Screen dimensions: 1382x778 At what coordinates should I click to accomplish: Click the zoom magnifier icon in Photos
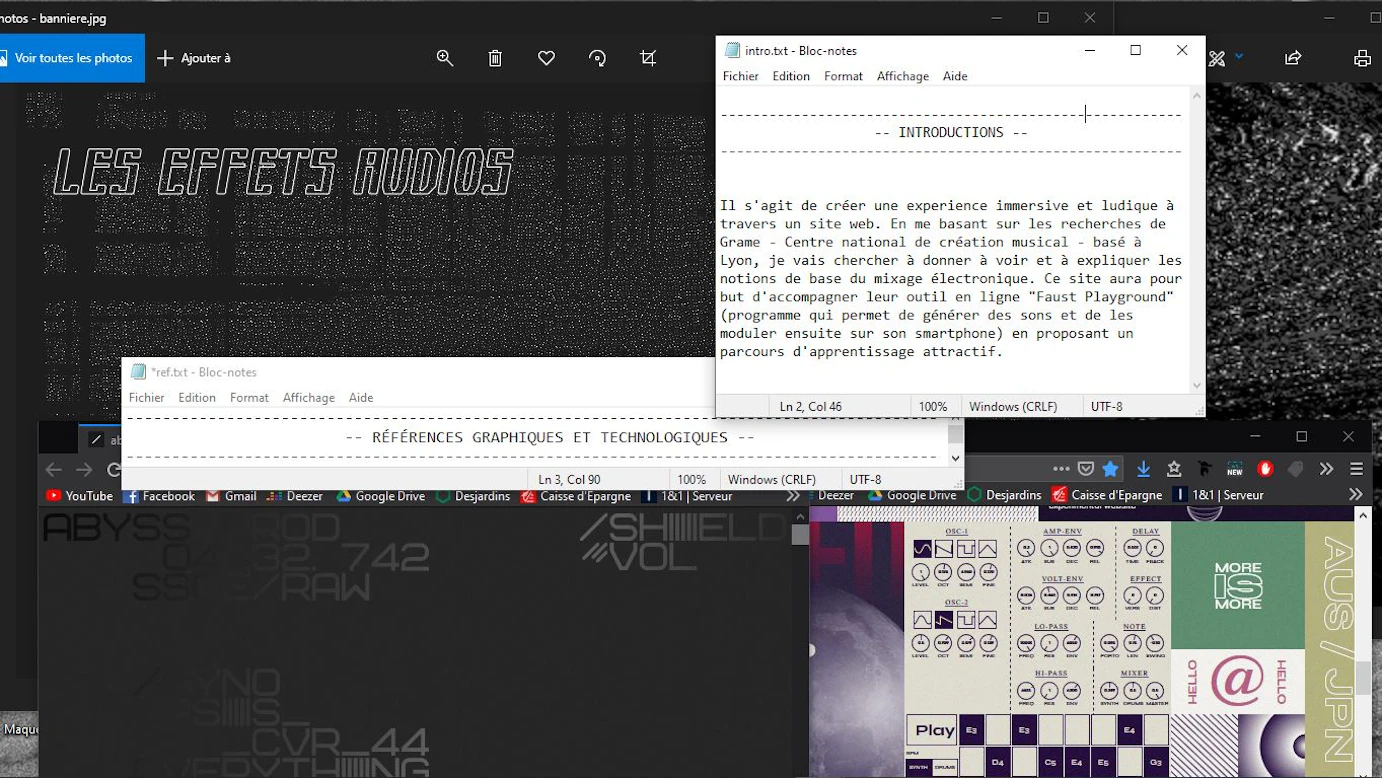tap(445, 58)
